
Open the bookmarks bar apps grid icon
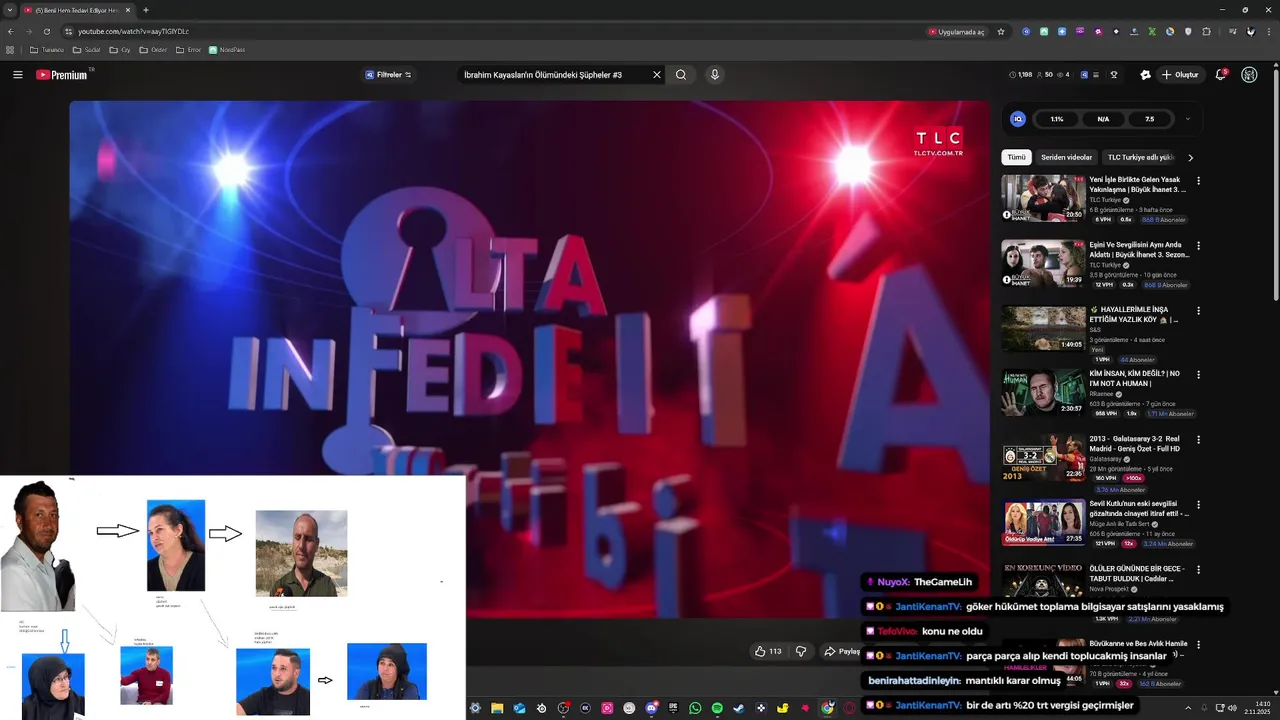(10, 50)
